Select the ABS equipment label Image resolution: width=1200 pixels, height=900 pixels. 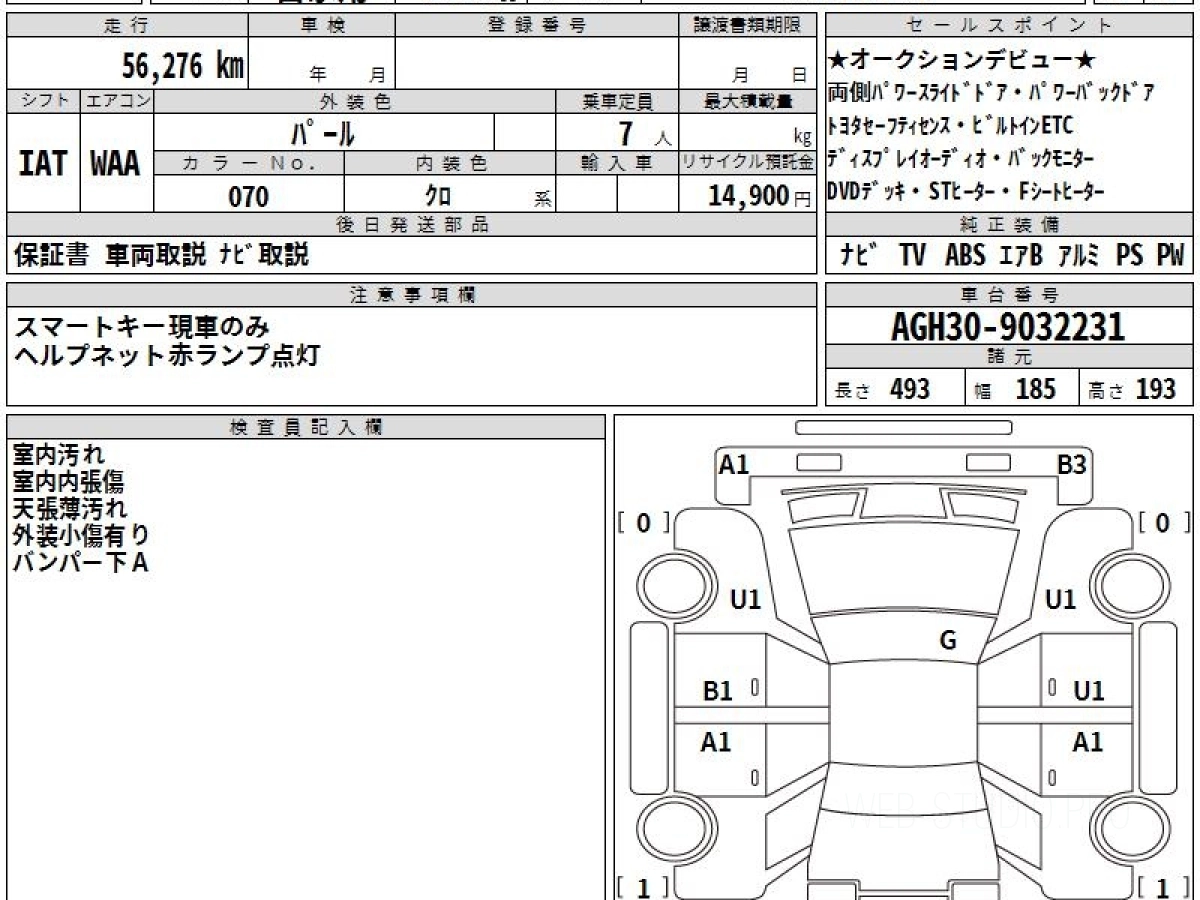965,256
